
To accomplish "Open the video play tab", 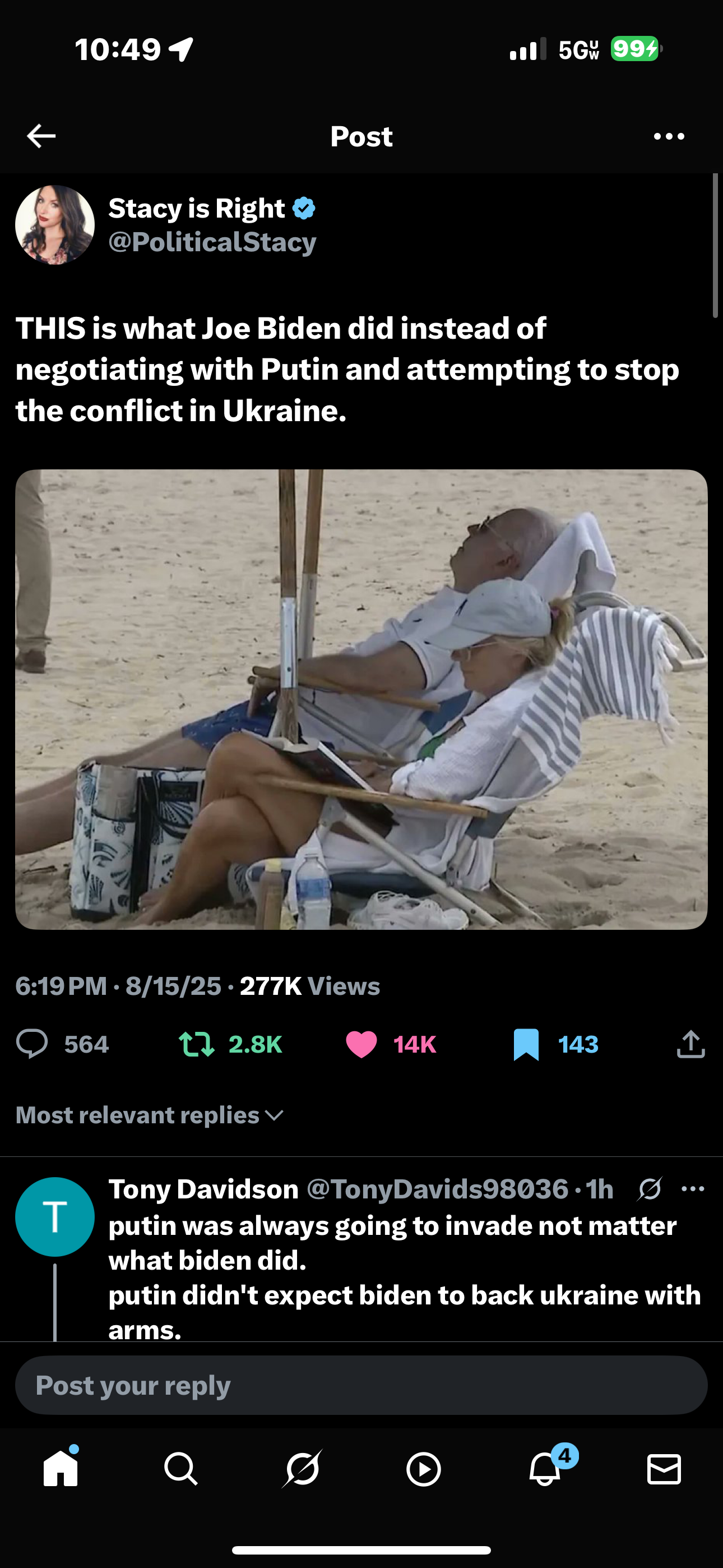I will coord(424,1469).
